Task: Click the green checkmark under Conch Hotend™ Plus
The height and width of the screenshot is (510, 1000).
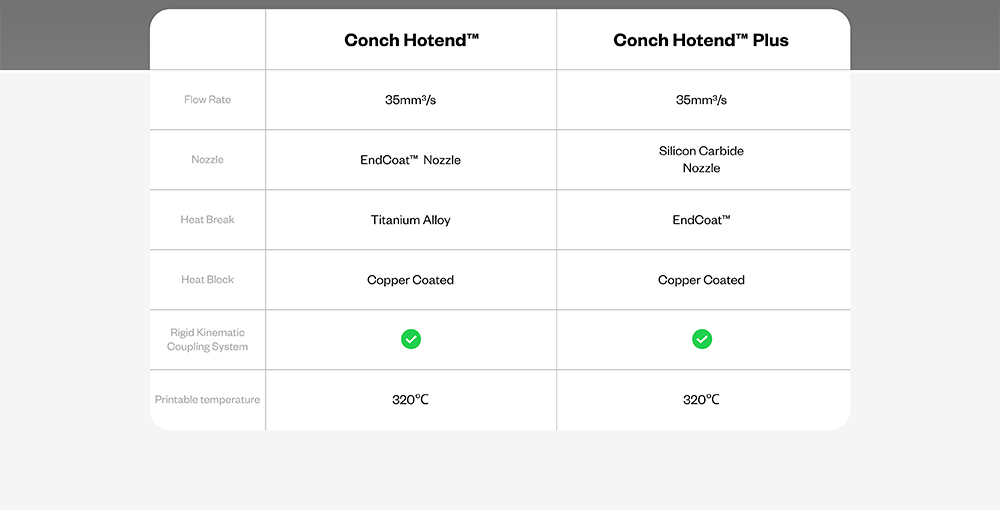Action: click(702, 340)
